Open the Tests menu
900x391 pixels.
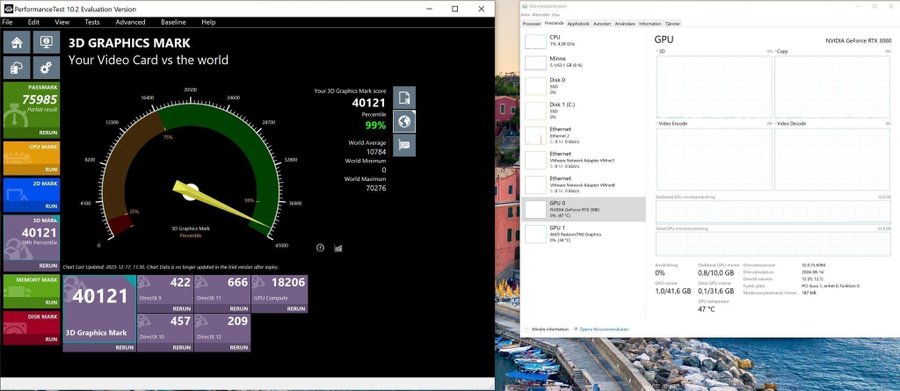(92, 22)
